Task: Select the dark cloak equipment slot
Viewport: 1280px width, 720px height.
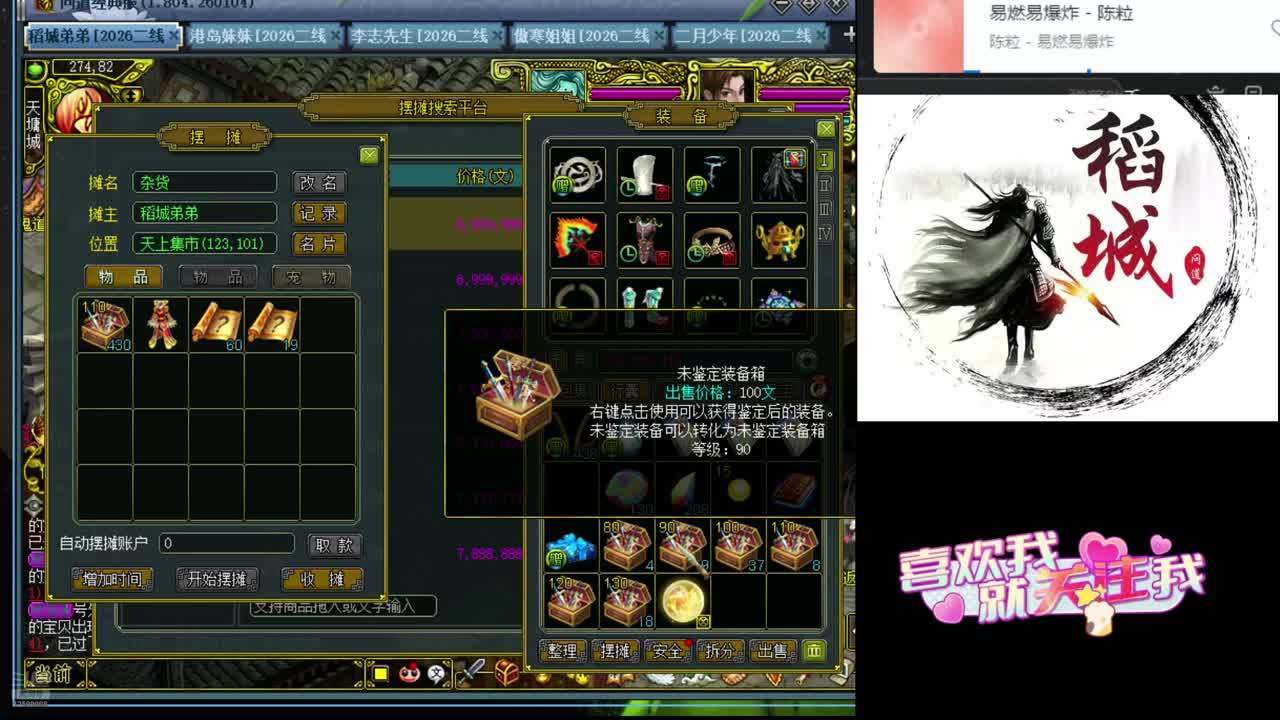Action: 779,175
